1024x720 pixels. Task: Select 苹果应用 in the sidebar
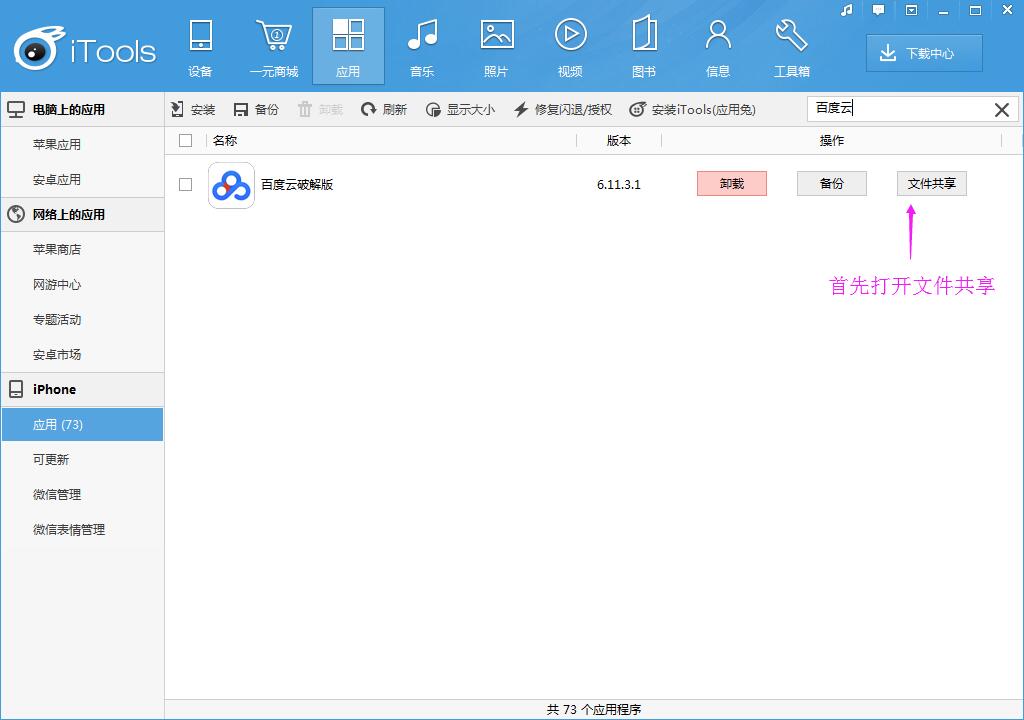pos(82,144)
